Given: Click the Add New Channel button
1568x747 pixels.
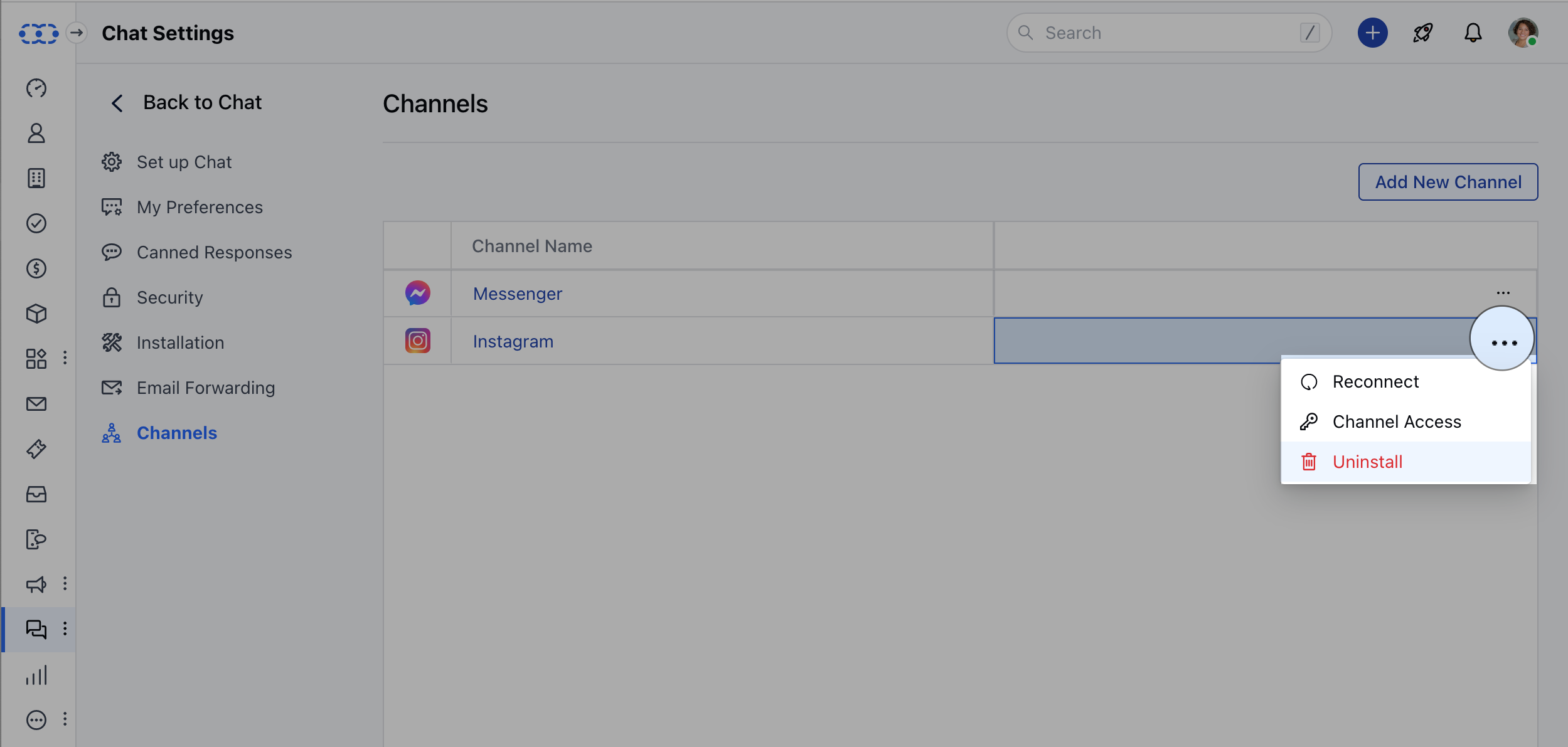Looking at the screenshot, I should pyautogui.click(x=1448, y=182).
